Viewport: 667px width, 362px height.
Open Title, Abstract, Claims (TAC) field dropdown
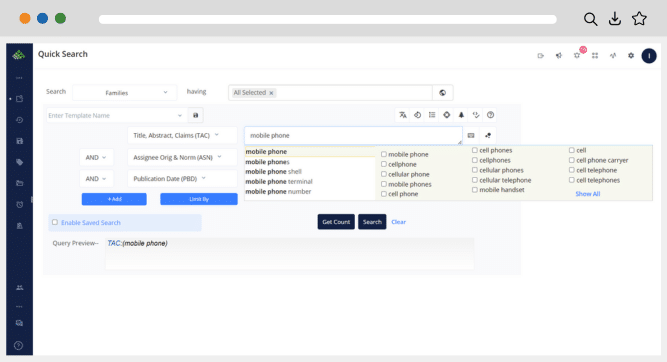(182, 135)
